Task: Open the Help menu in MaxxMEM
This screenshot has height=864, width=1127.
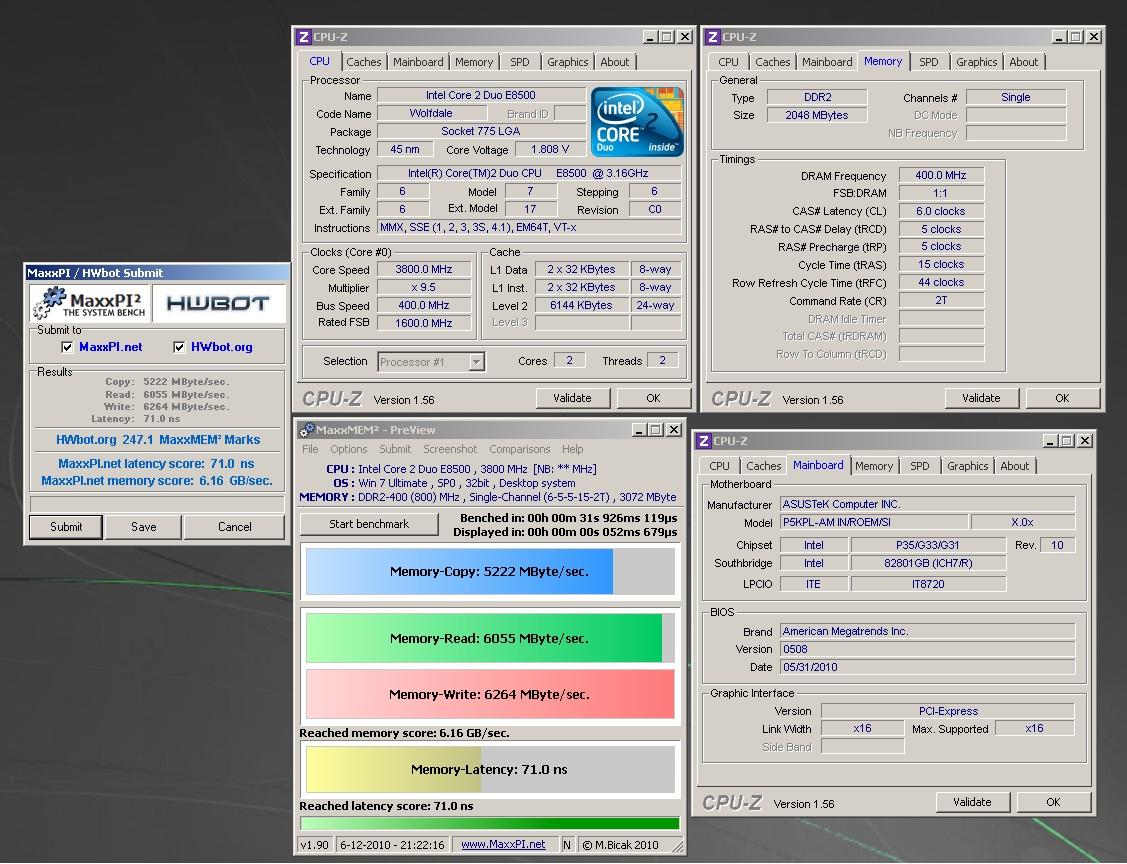Action: click(x=573, y=449)
